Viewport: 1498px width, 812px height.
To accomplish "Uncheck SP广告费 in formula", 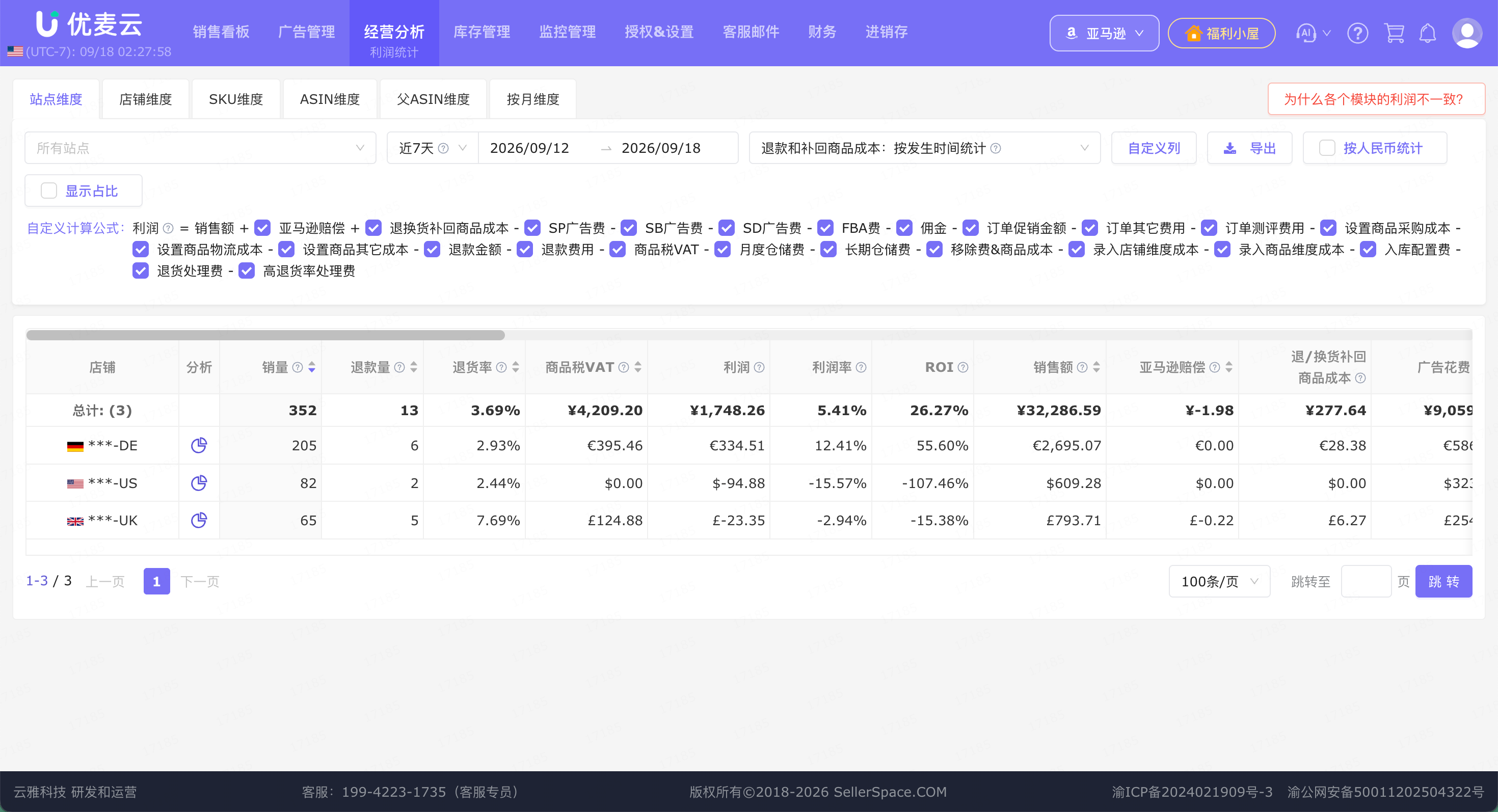I will pos(532,228).
